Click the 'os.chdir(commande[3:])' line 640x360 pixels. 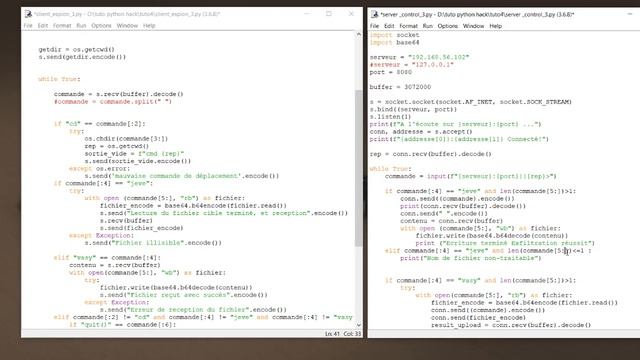126,138
